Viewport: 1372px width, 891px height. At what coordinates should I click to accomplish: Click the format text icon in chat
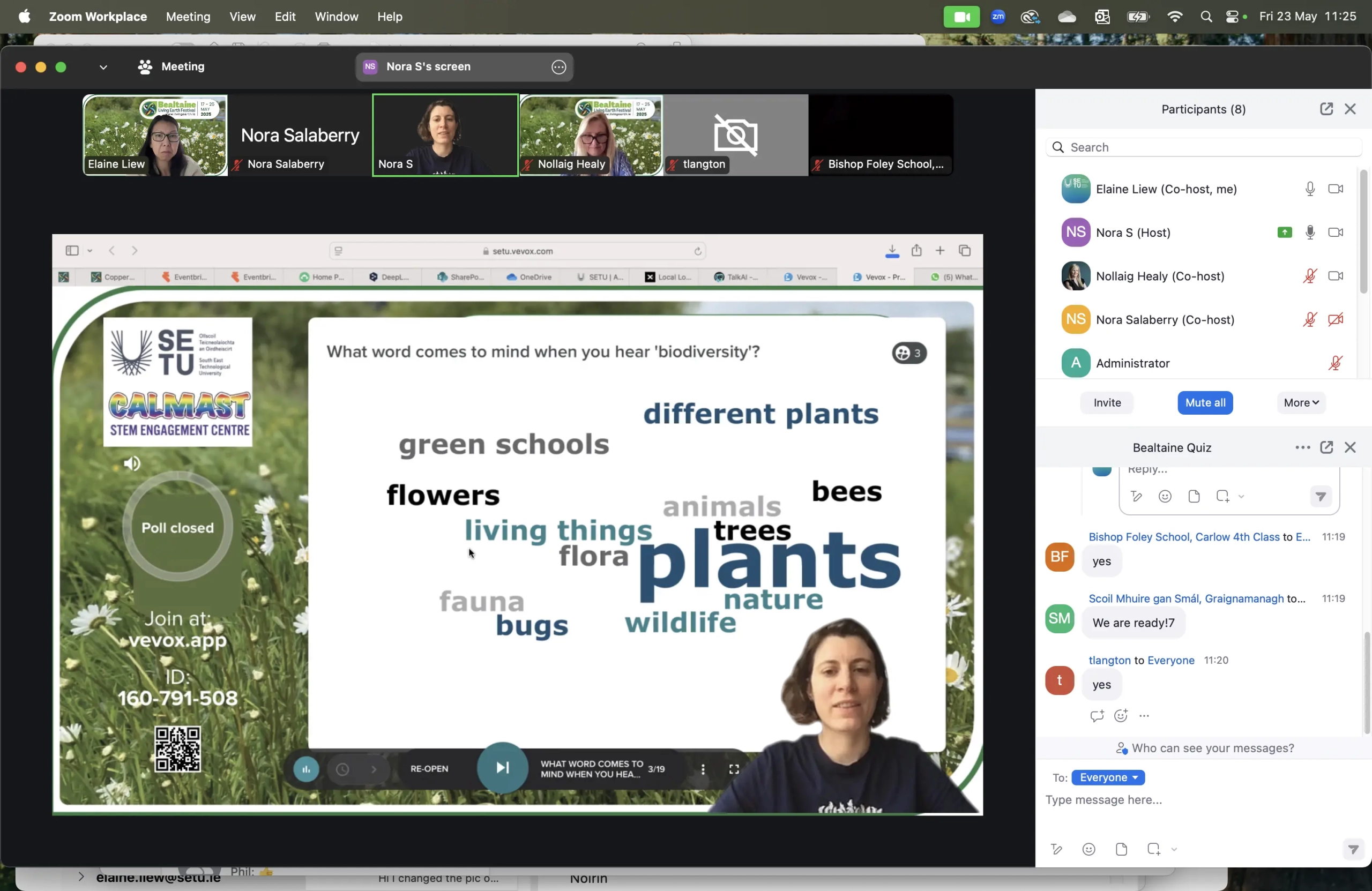[x=1056, y=849]
